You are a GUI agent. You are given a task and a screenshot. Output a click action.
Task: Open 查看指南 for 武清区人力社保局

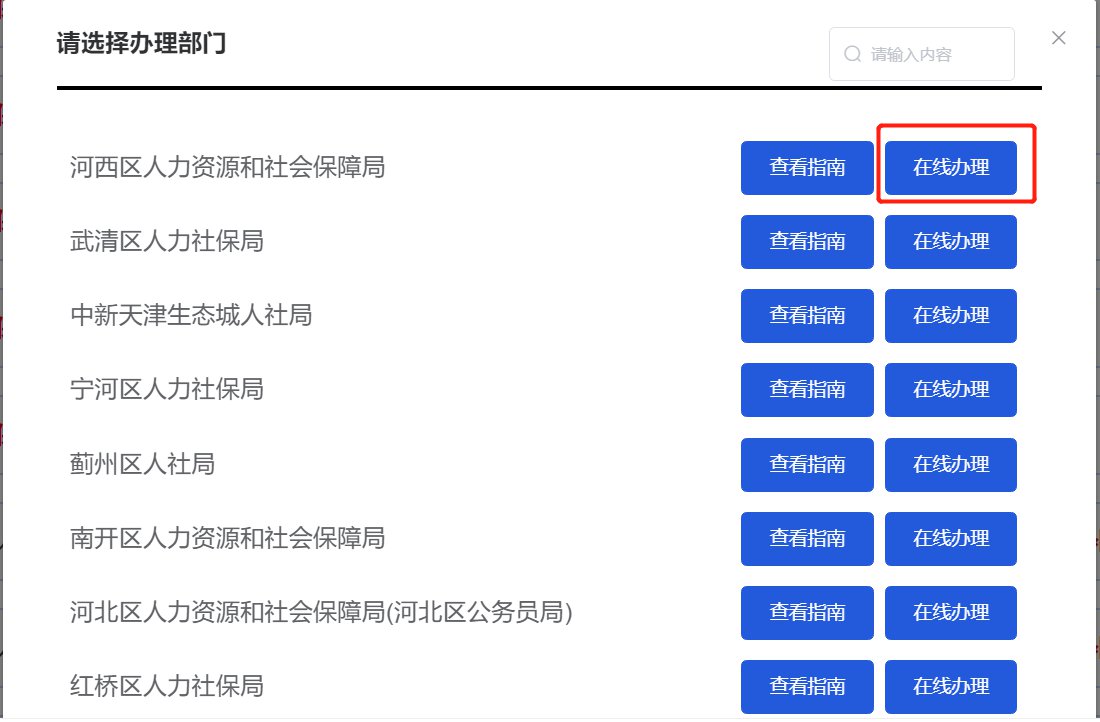click(x=807, y=241)
